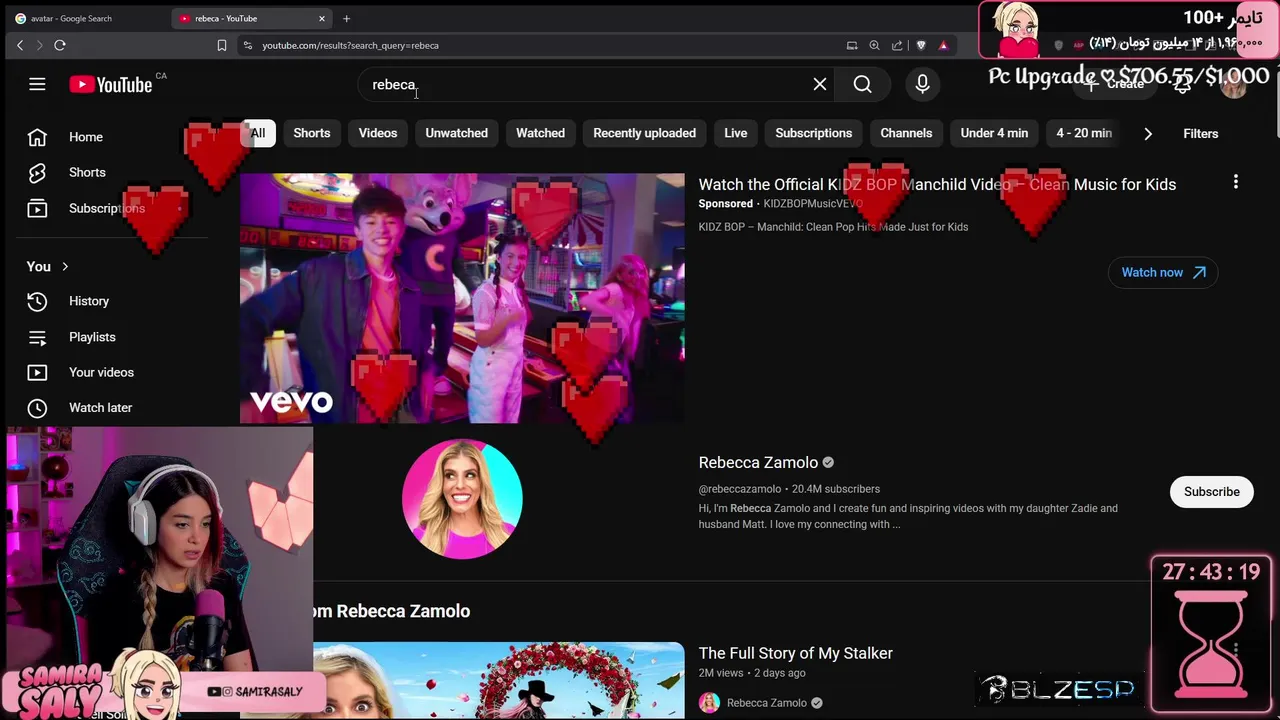Filter results by Unwatched chip
1280x720 pixels.
456,133
